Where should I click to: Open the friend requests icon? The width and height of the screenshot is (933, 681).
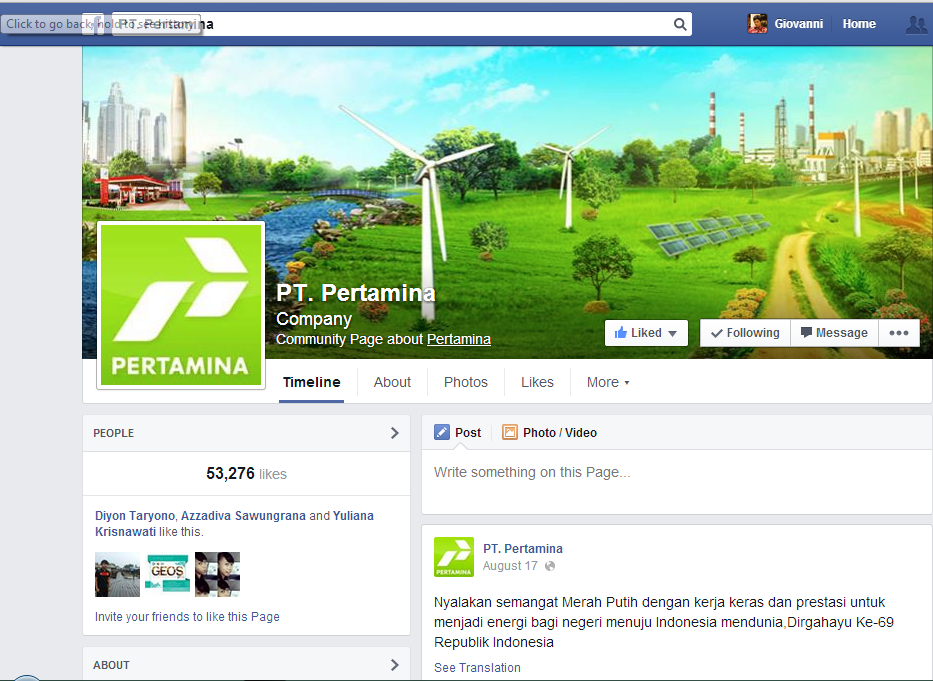pyautogui.click(x=916, y=24)
